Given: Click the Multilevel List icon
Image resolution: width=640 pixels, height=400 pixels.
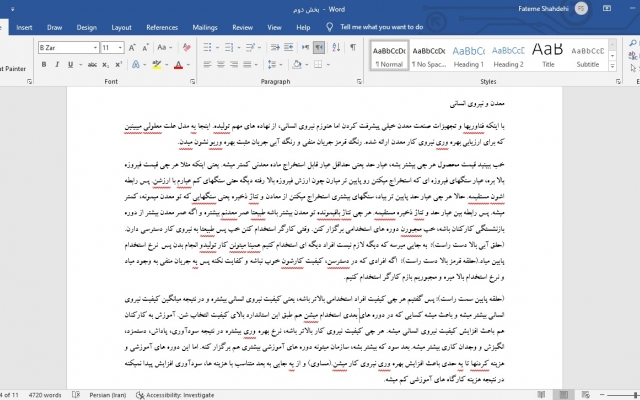Looking at the screenshot, I should tap(250, 48).
